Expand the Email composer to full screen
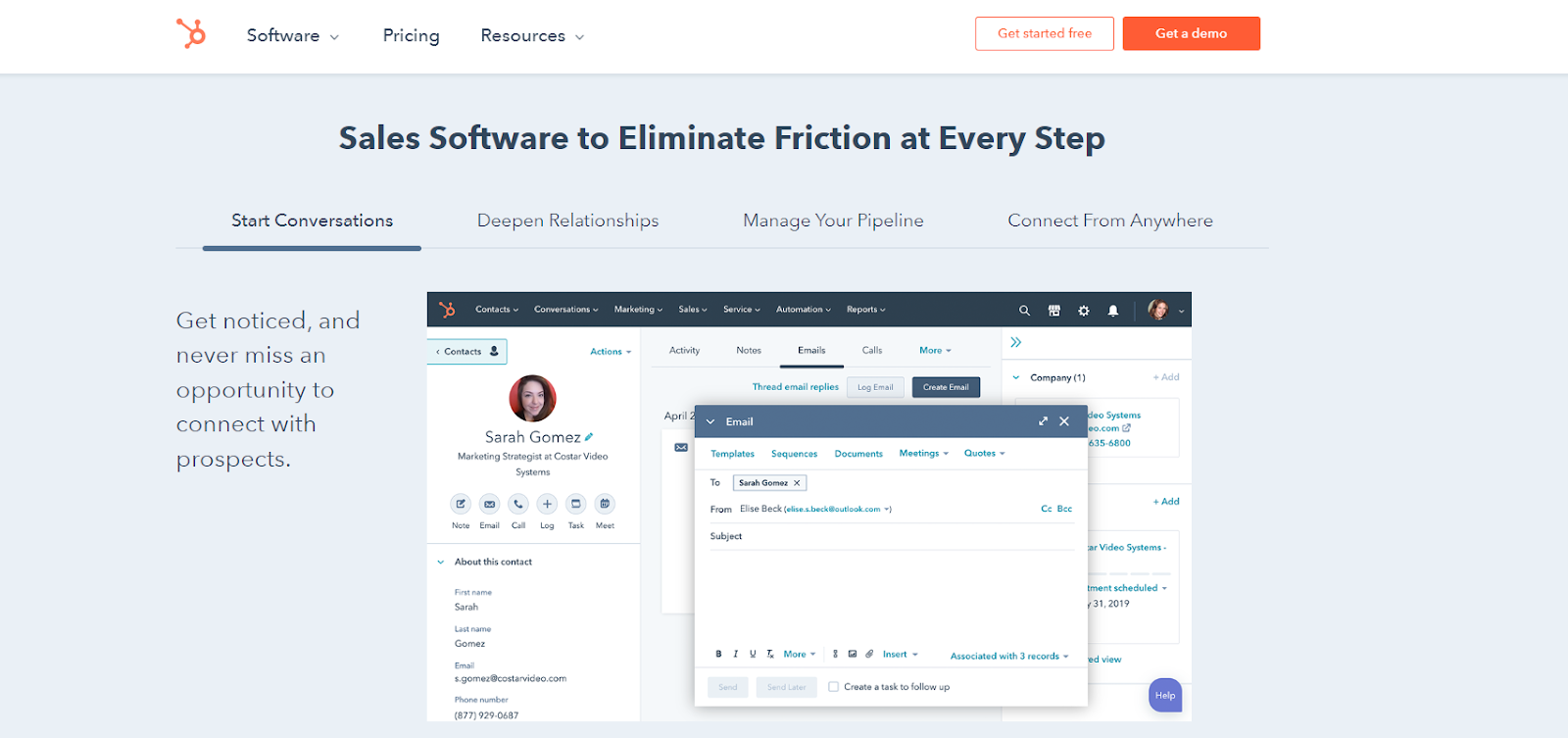Screen dimensions: 1568x738 pyautogui.click(x=1043, y=421)
